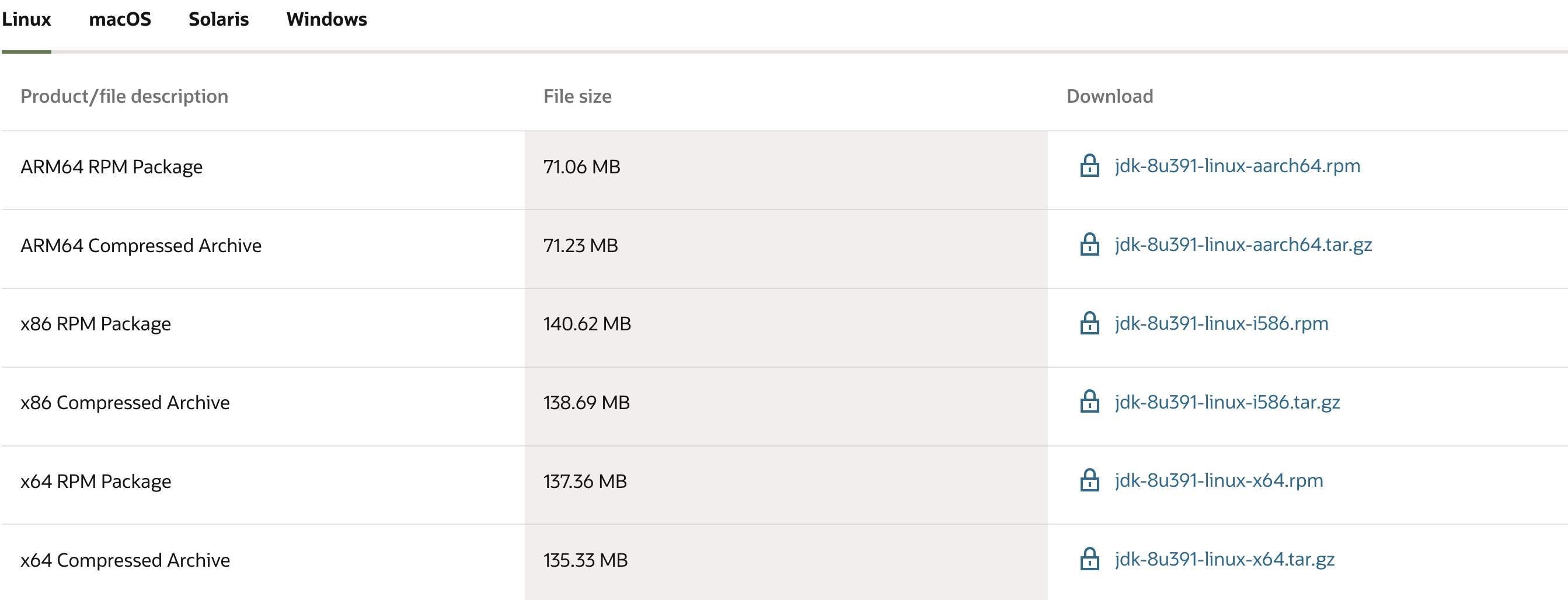Image resolution: width=1568 pixels, height=600 pixels.
Task: Click the '71.06 MB' file size
Action: [581, 167]
